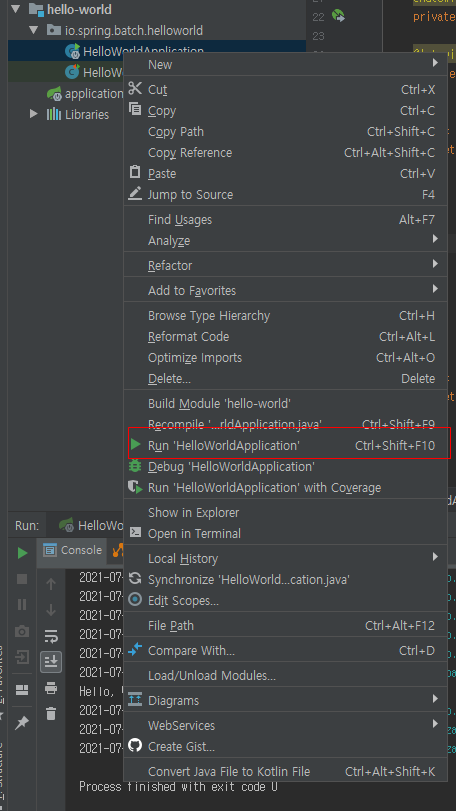The height and width of the screenshot is (811, 456).
Task: Click the Open in Terminal icon
Action: (x=135, y=532)
